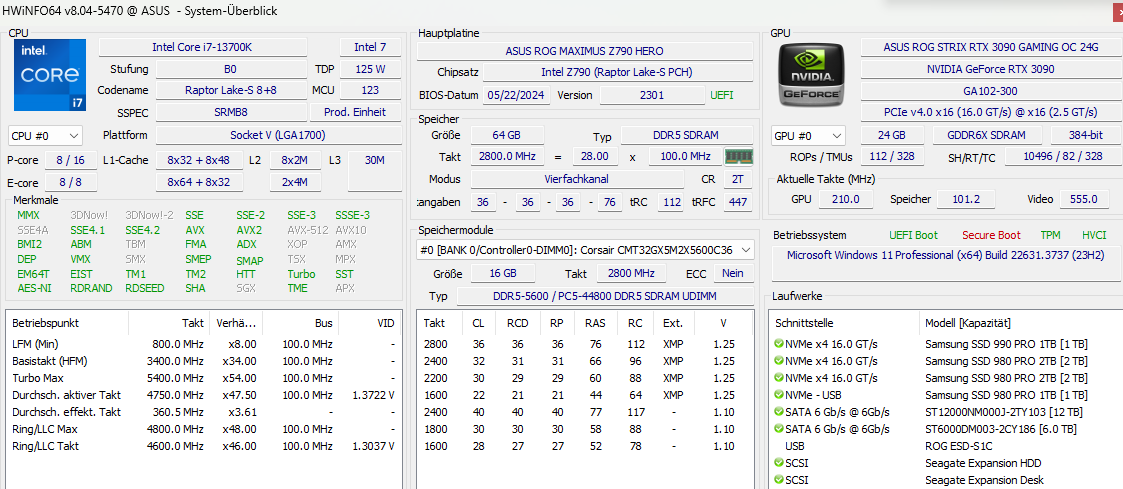
Task: Click the ST12000NM000J drive status checkmark
Action: point(779,412)
